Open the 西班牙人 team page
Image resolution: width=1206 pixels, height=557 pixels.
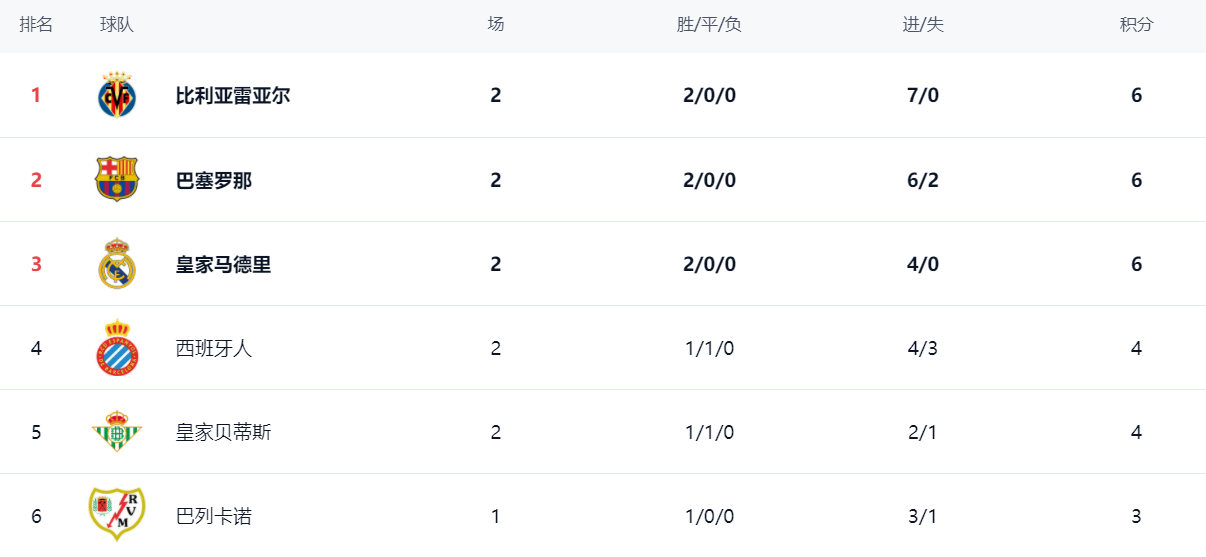[x=214, y=348]
